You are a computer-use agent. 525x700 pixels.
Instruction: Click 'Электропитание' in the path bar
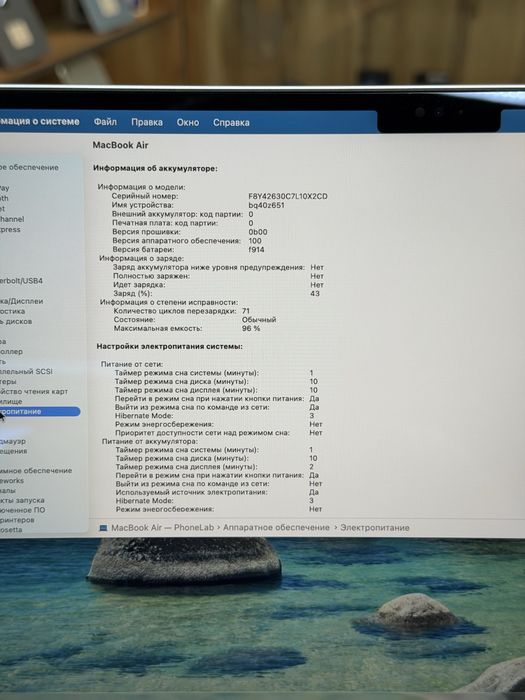click(x=375, y=528)
